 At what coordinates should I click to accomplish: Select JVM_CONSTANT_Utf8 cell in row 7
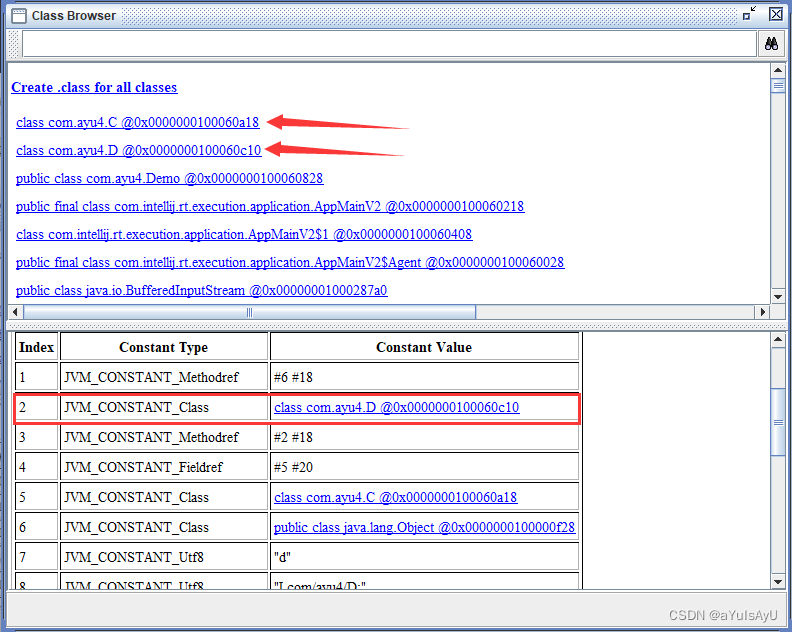coord(164,557)
